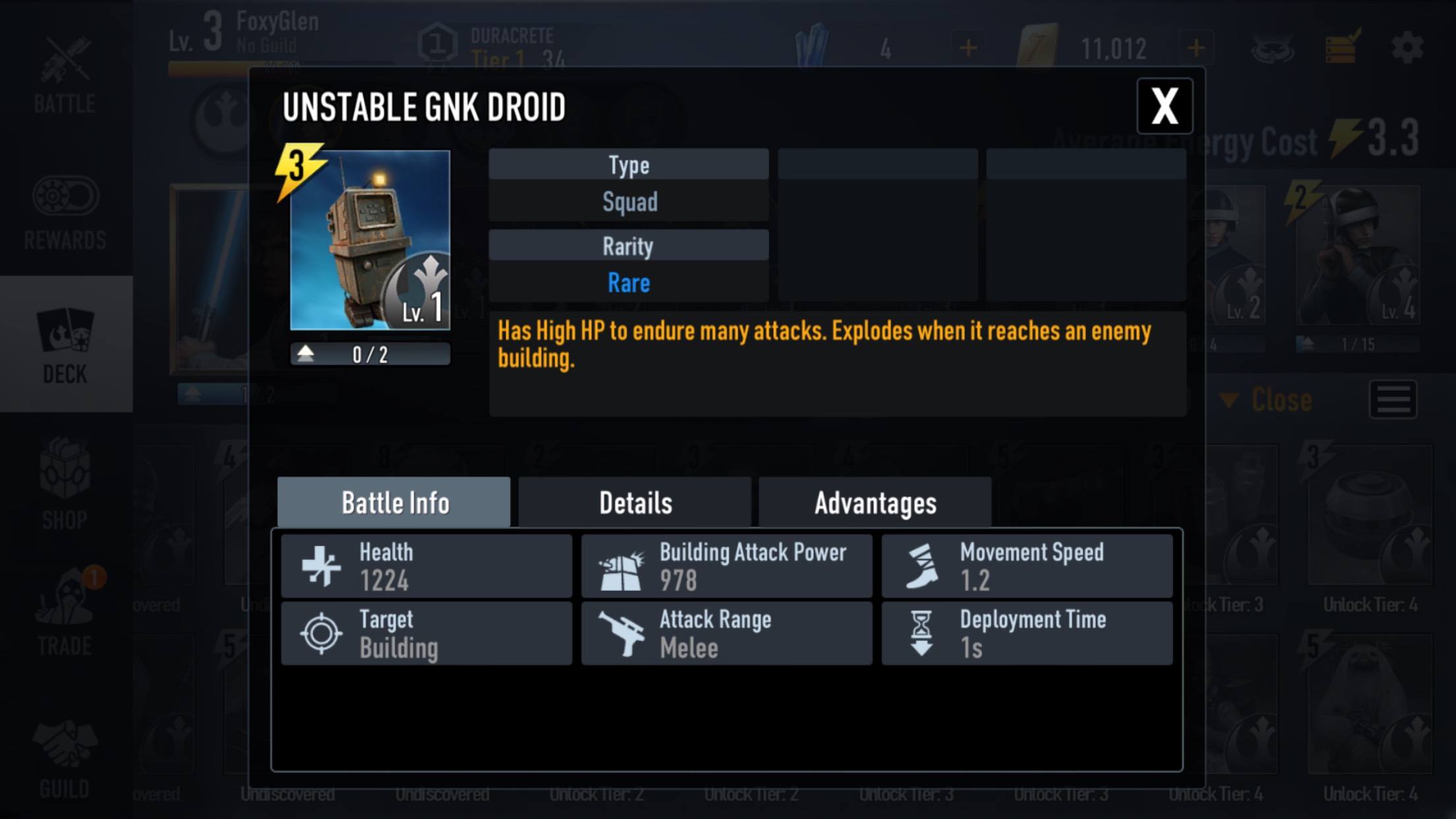Image resolution: width=1456 pixels, height=819 pixels.
Task: Open the hamburger list menu icon
Action: pyautogui.click(x=1393, y=400)
